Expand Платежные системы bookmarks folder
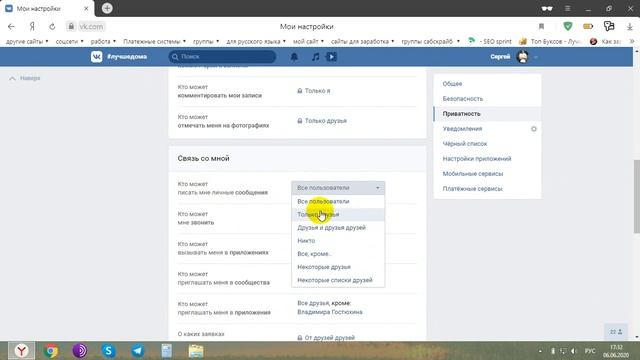This screenshot has width=640, height=360. [x=155, y=41]
